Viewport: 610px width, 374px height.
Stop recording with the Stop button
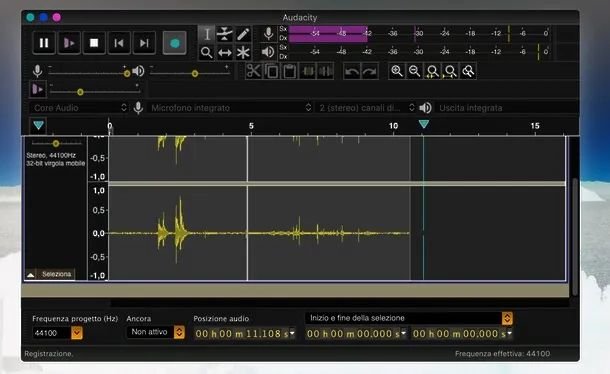(x=94, y=43)
